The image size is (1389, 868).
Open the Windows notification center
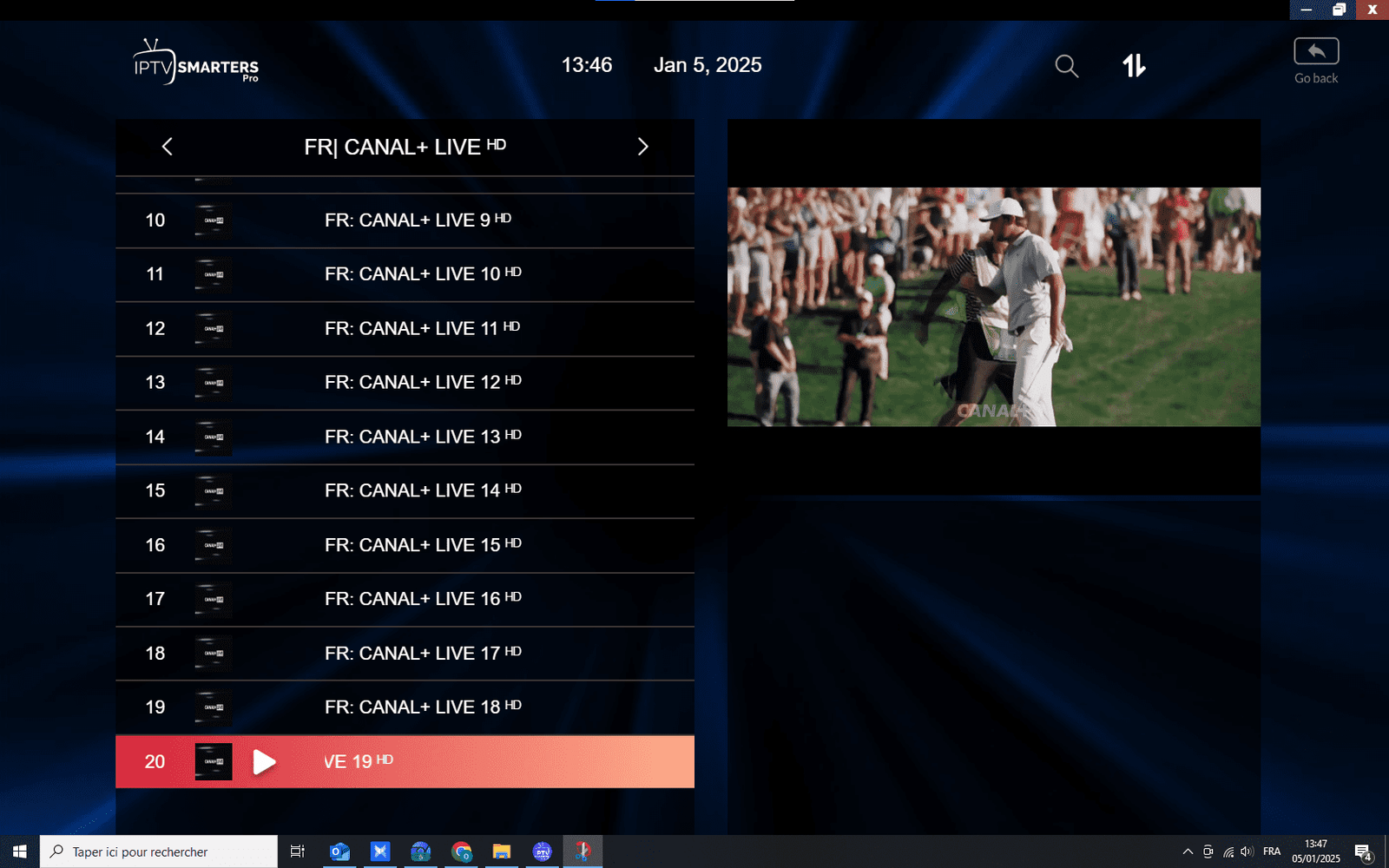pyautogui.click(x=1363, y=852)
